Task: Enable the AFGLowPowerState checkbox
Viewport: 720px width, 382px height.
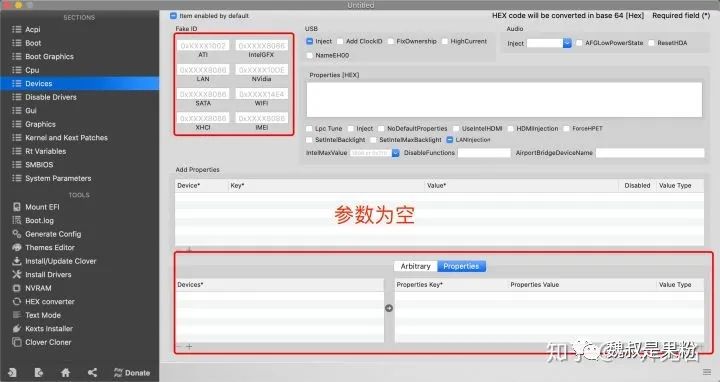Action: click(x=579, y=43)
